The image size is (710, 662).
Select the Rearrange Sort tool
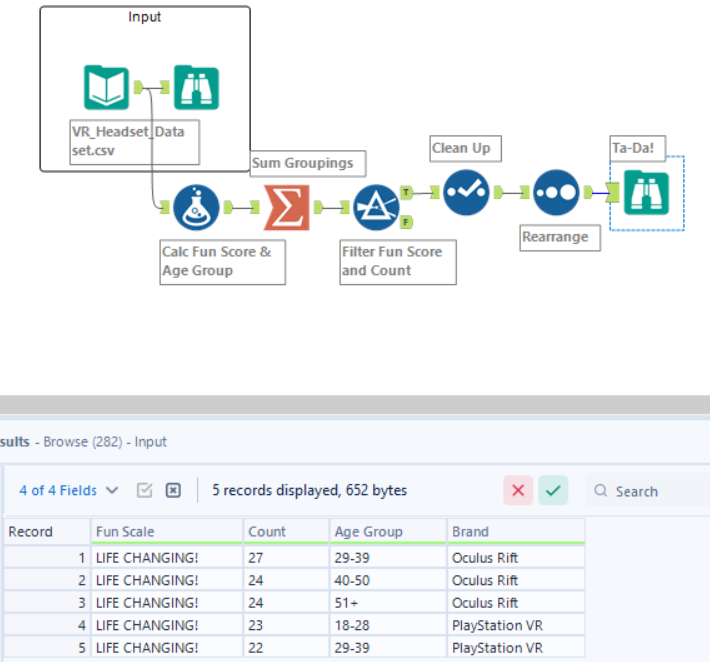(x=556, y=191)
